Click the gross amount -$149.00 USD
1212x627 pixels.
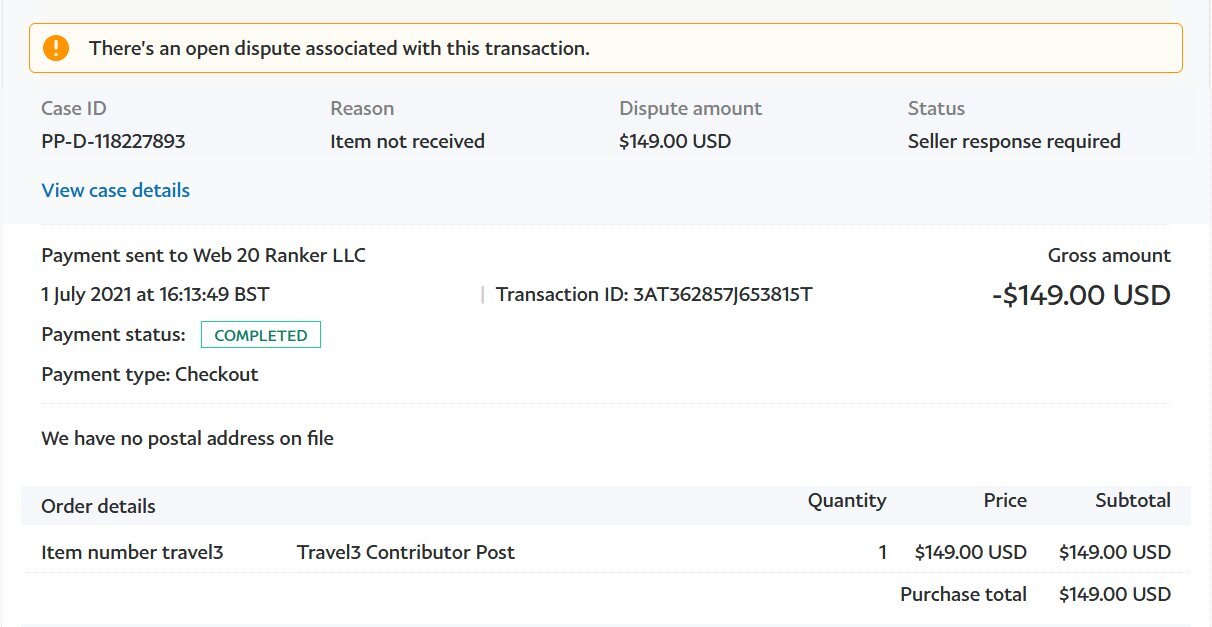(1081, 295)
